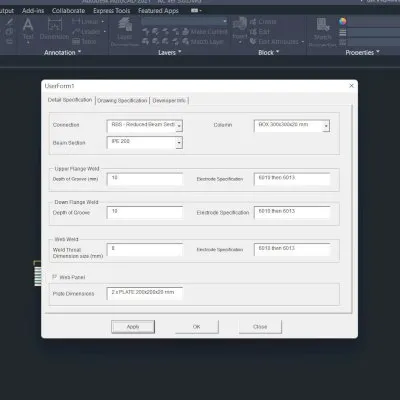The image size is (400, 400).
Task: Open Layer Properties manager icon
Action: click(125, 25)
